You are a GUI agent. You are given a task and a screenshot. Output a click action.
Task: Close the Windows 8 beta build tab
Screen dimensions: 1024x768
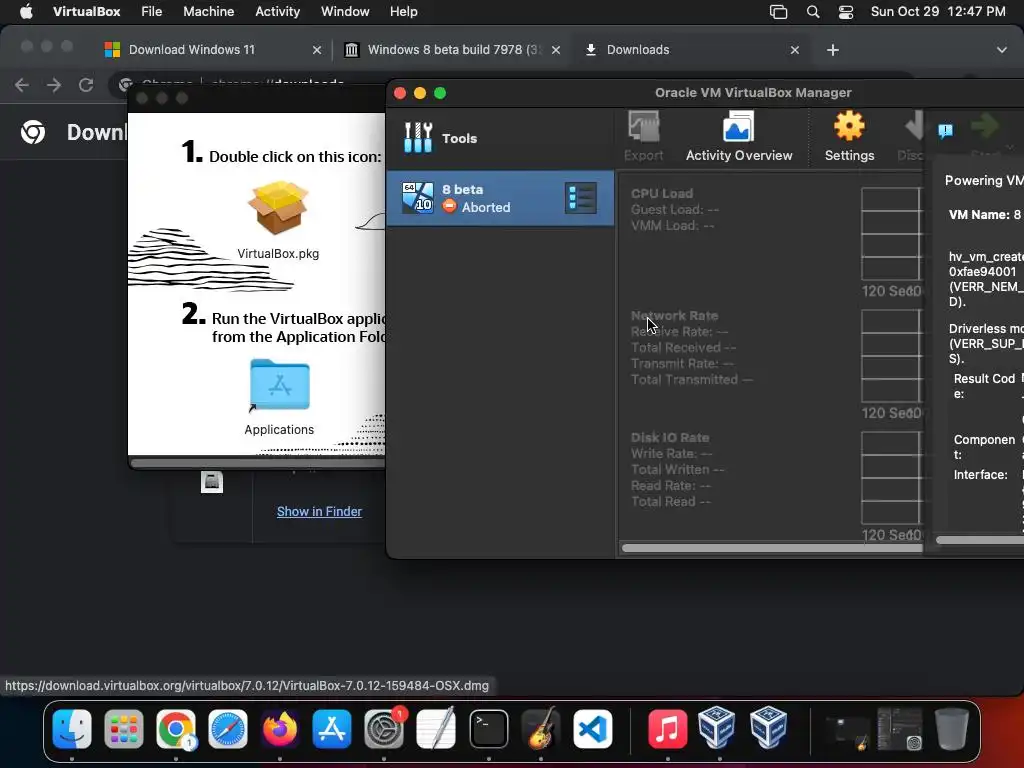pos(556,50)
